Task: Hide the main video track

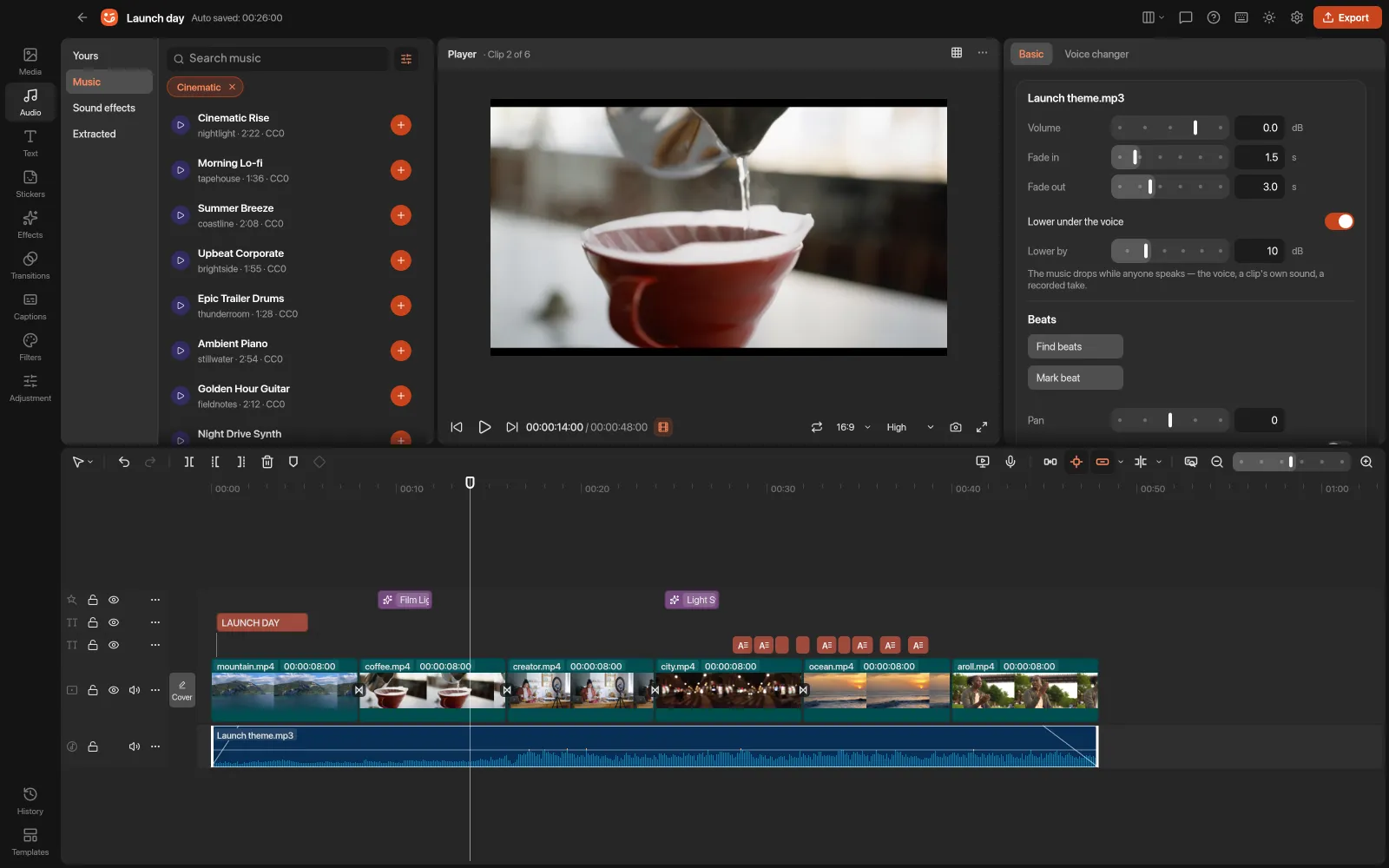Action: click(114, 690)
